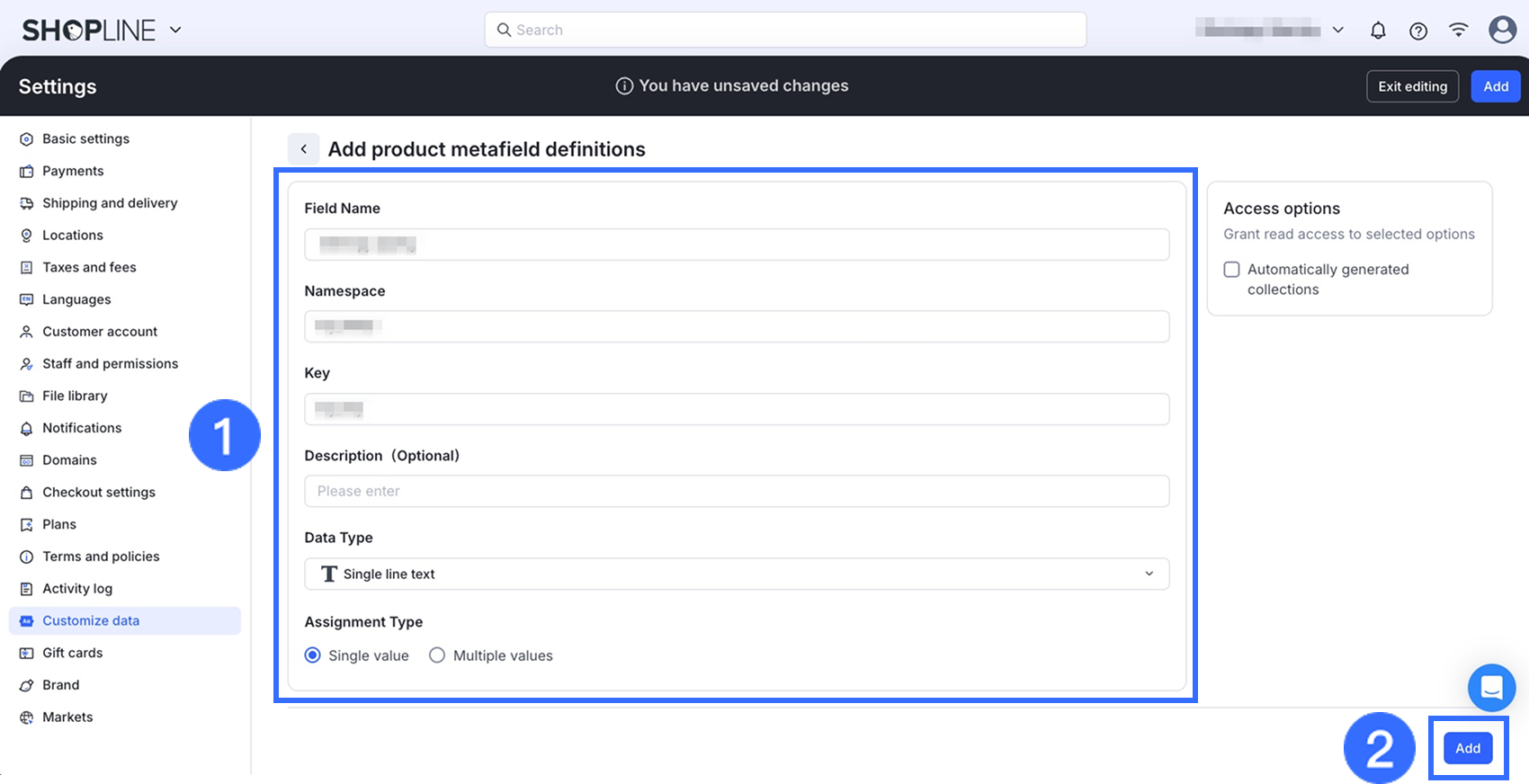1529x784 pixels.
Task: Expand the store account dropdown in header
Action: tap(1337, 31)
